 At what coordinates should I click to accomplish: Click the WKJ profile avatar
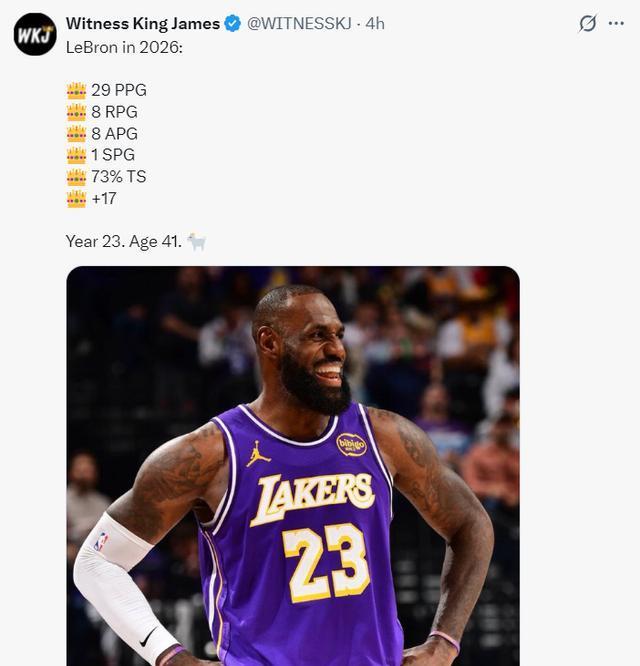(35, 34)
